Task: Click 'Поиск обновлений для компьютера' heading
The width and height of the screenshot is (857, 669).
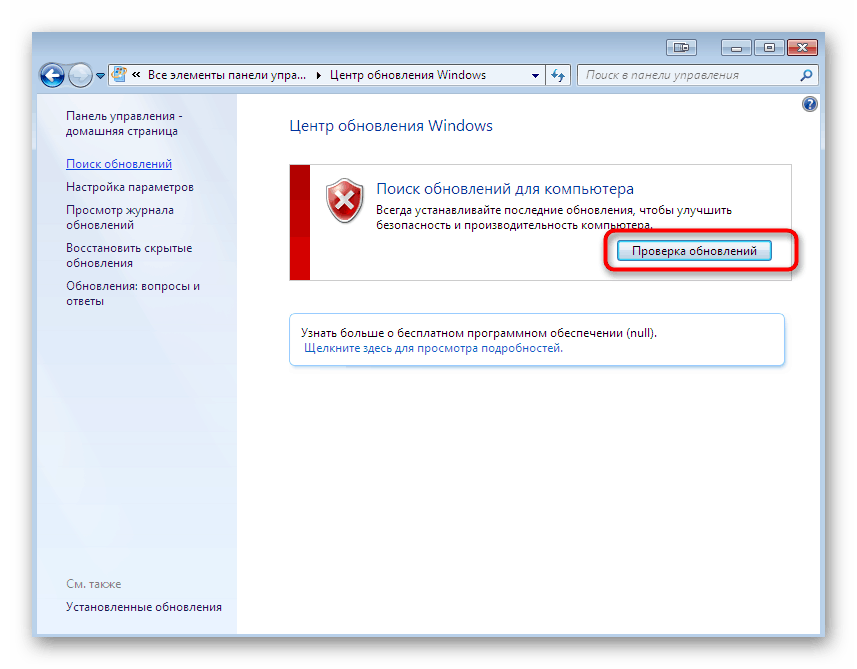Action: (505, 189)
